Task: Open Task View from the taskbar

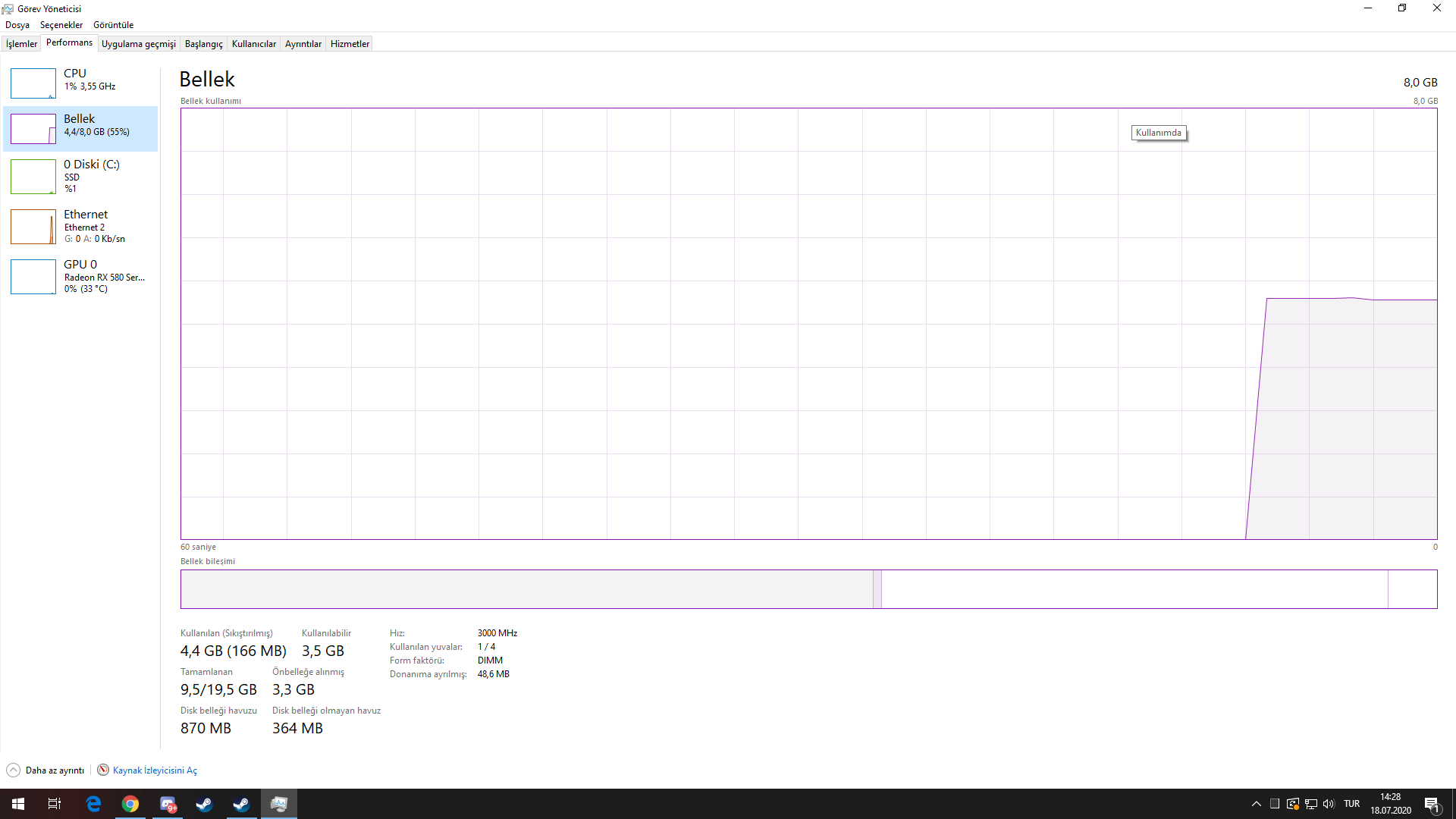Action: [x=55, y=804]
